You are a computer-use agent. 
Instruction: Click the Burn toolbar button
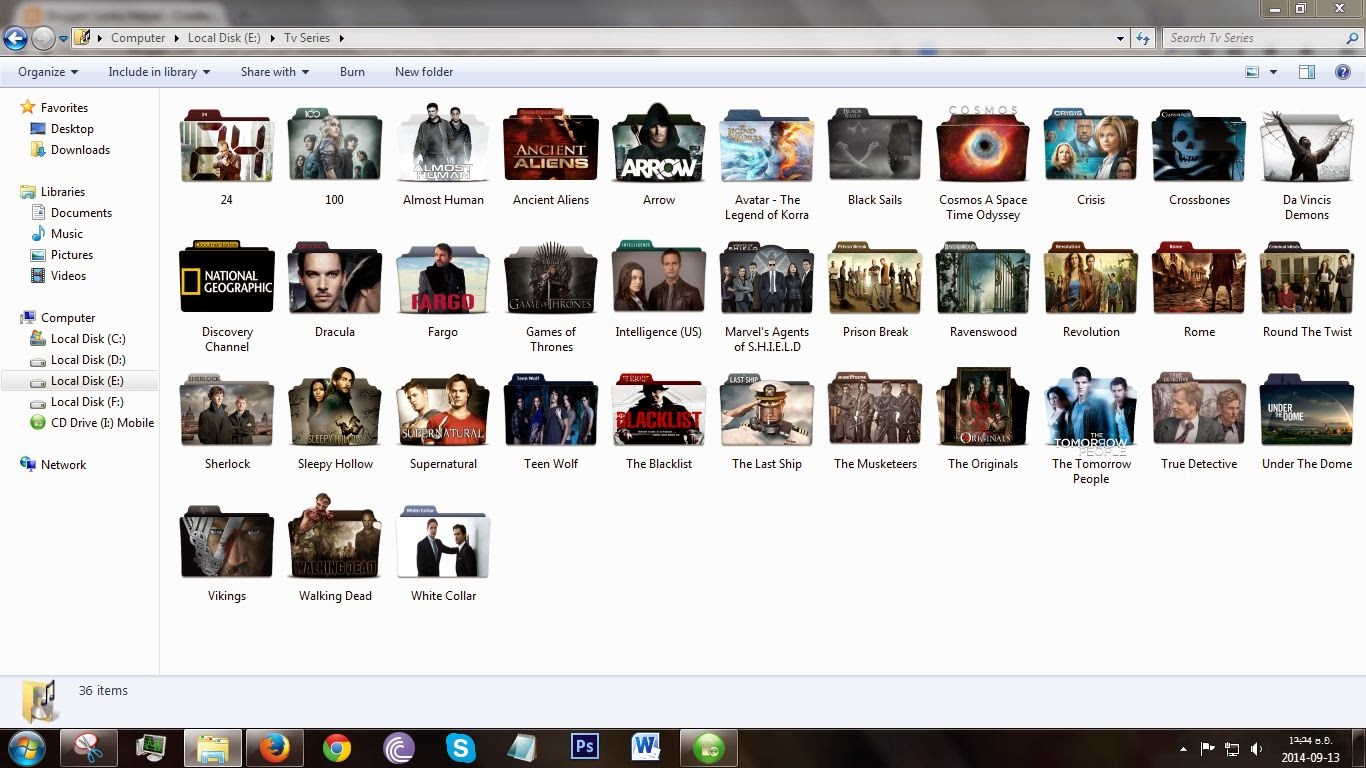[352, 72]
